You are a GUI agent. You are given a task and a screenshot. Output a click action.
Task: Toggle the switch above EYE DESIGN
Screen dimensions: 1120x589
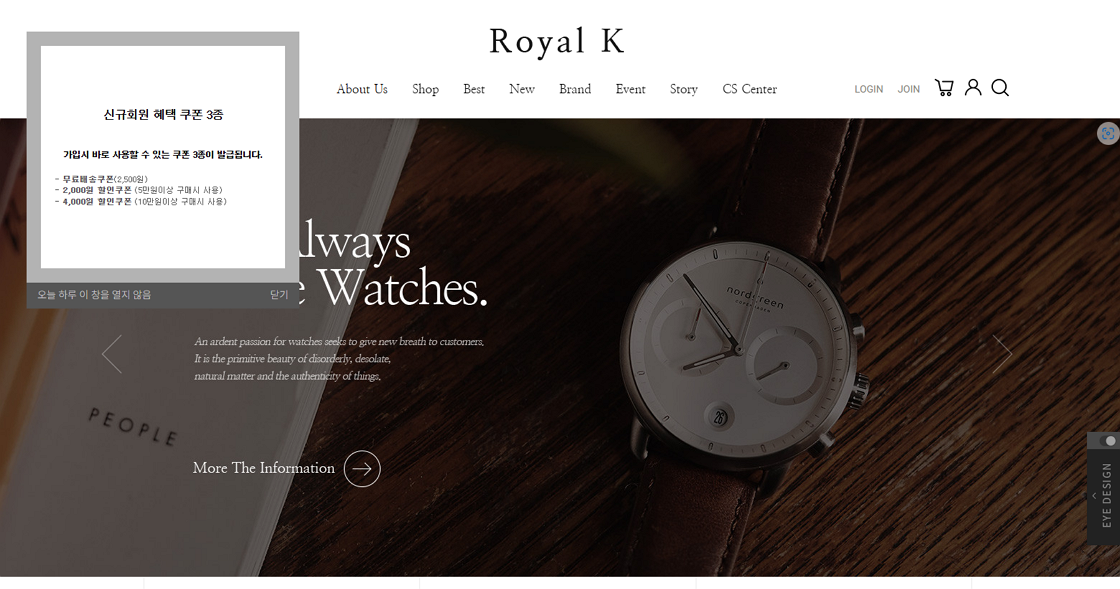[1106, 441]
